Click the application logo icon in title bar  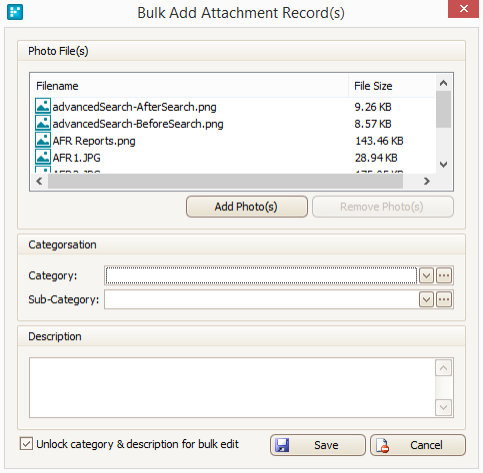pyautogui.click(x=15, y=12)
